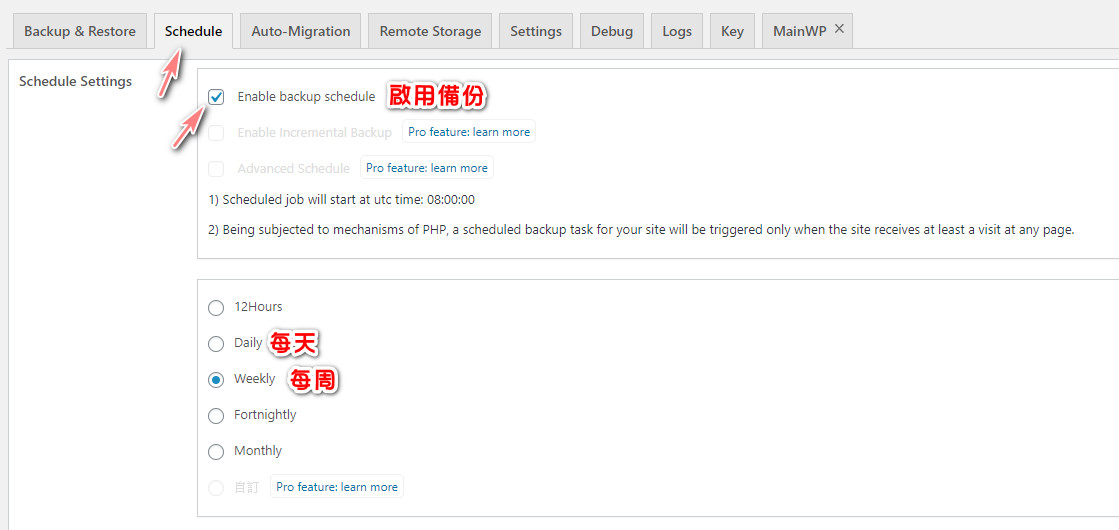This screenshot has height=530, width=1119.
Task: Open Pro feature link beside Advanced Schedule
Action: tap(427, 168)
